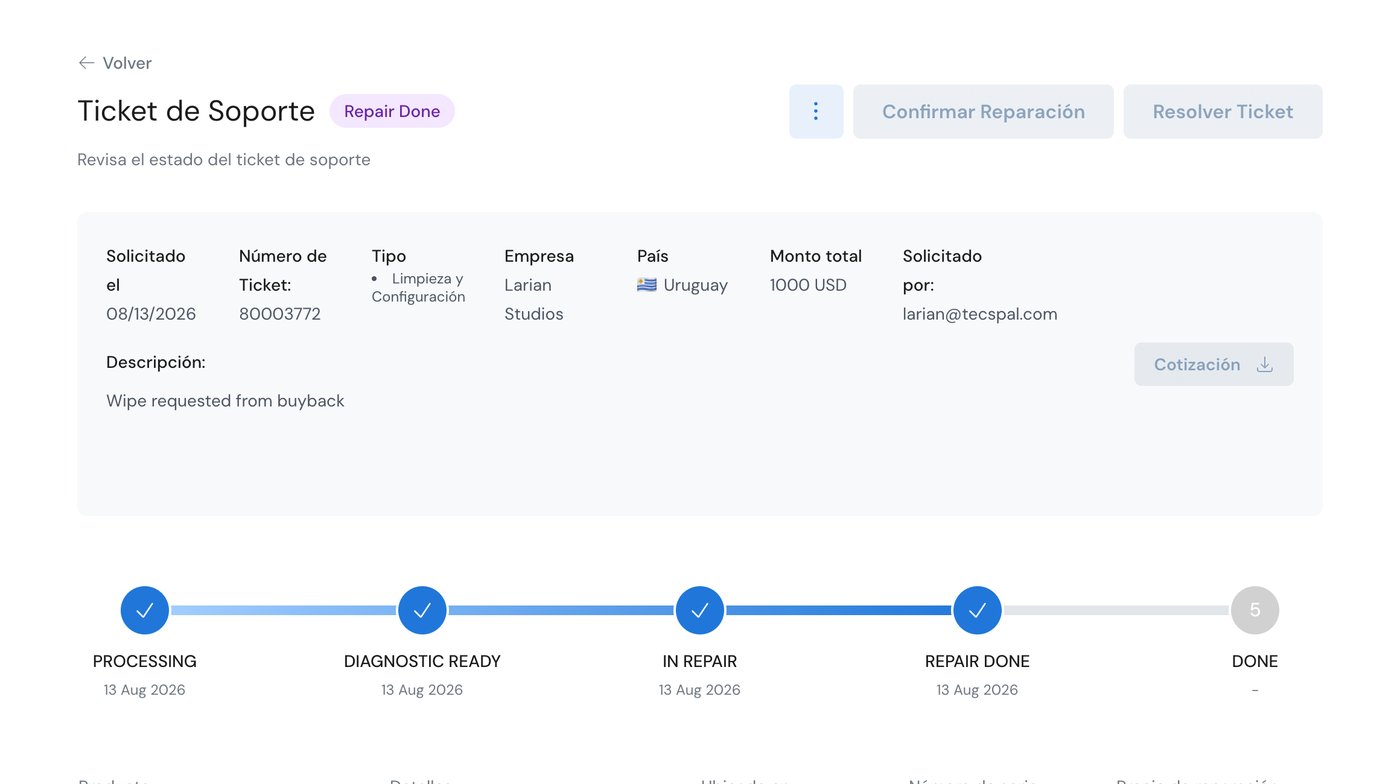Click the Resolver Ticket button
This screenshot has height=784, width=1400.
[x=1223, y=111]
